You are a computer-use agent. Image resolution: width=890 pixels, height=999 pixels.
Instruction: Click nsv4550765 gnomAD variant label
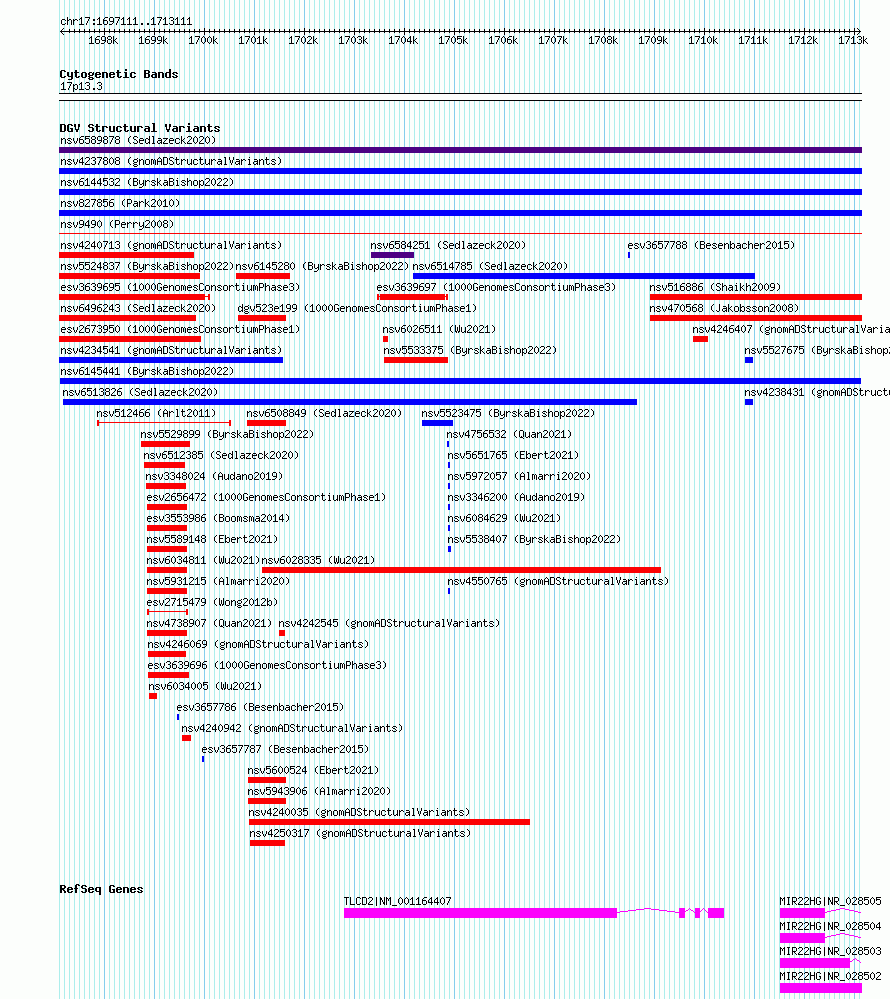[558, 582]
